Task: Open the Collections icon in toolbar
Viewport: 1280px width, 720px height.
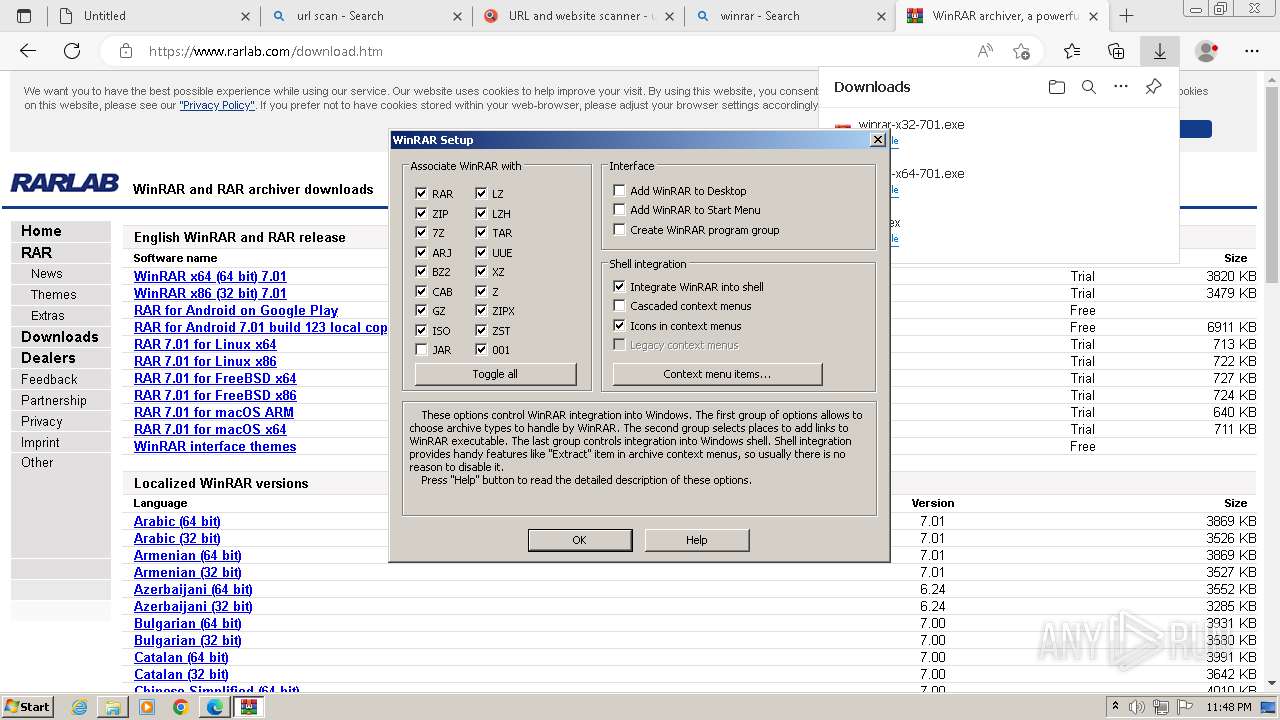Action: click(x=1116, y=51)
